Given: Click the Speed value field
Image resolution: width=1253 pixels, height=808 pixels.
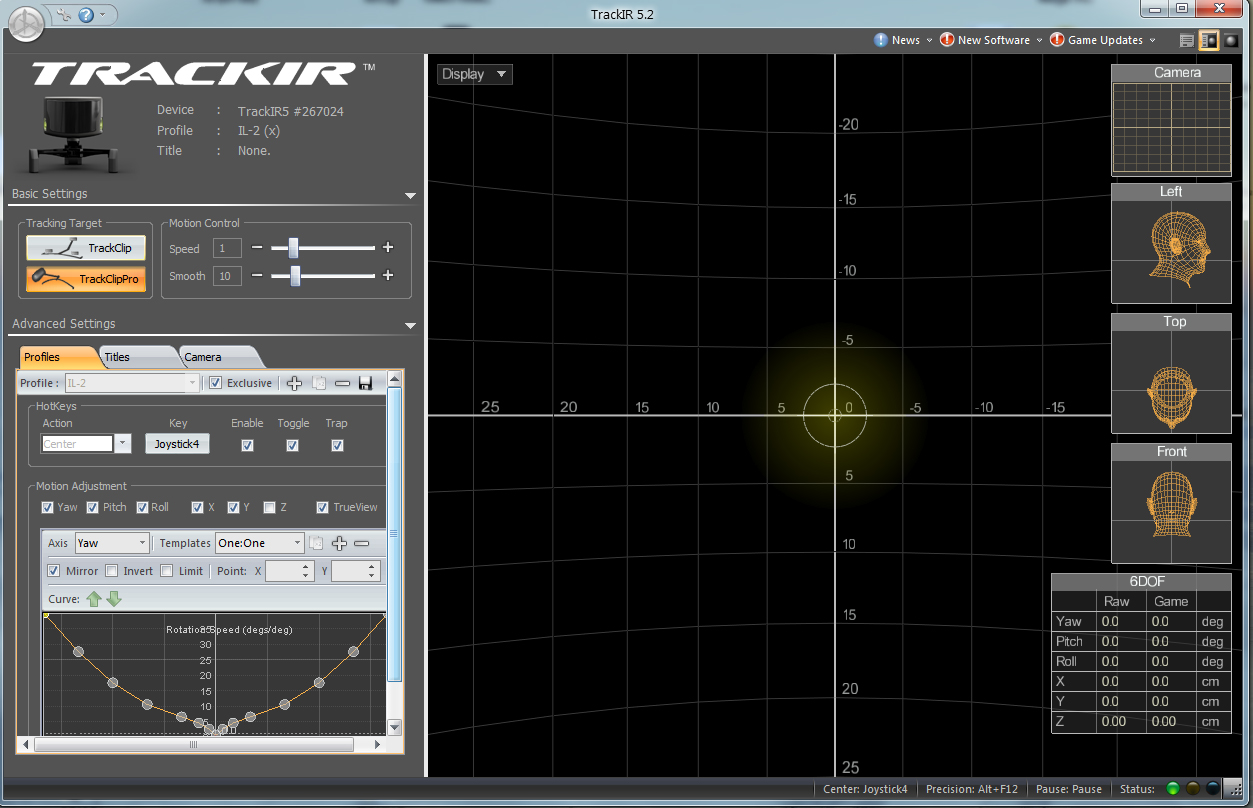Looking at the screenshot, I should (227, 248).
